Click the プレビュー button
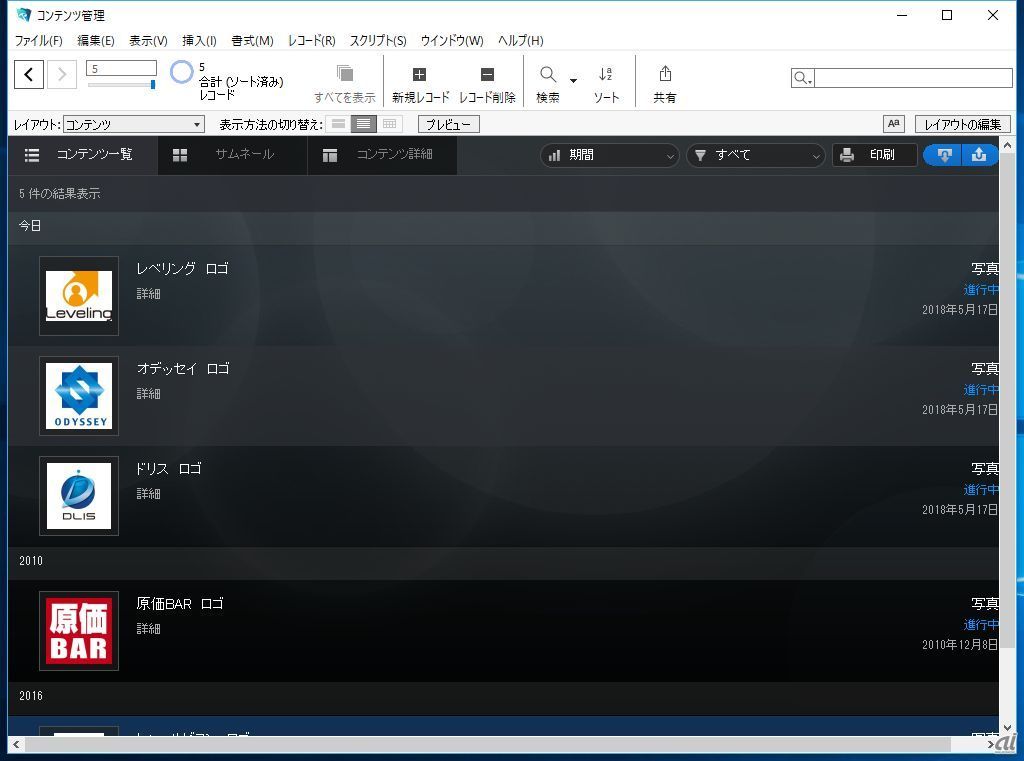 pos(448,124)
